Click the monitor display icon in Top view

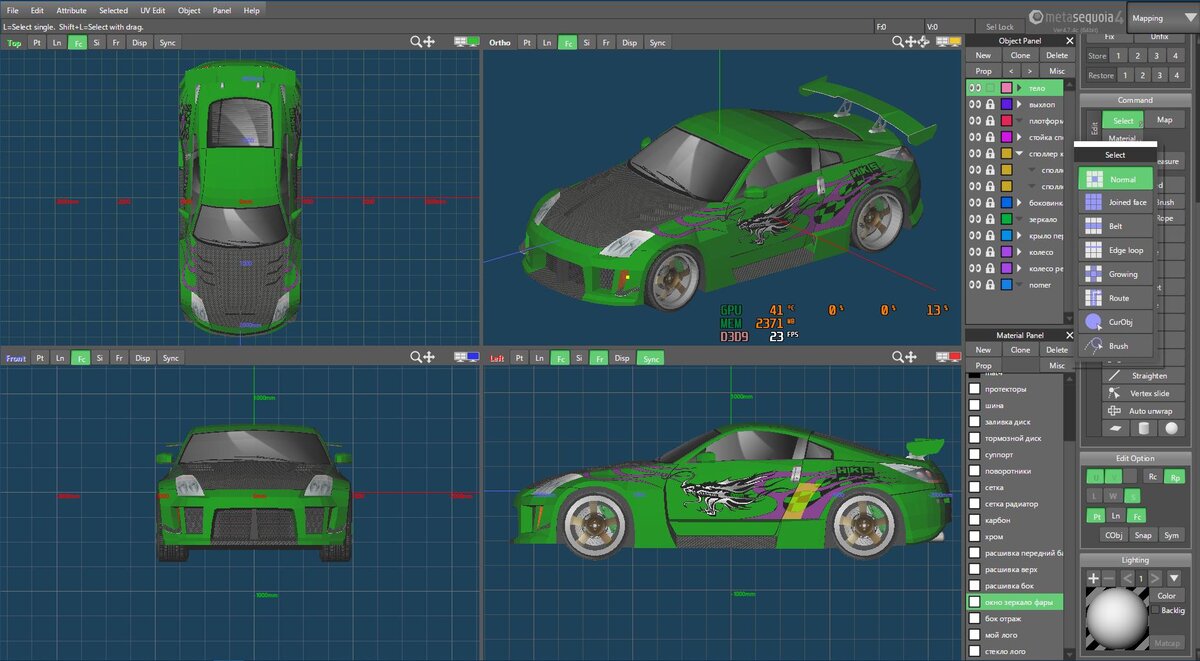[466, 42]
